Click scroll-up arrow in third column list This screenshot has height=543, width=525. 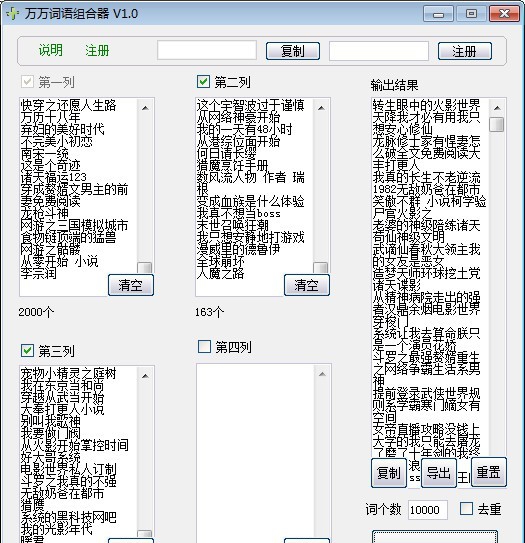pyautogui.click(x=145, y=376)
